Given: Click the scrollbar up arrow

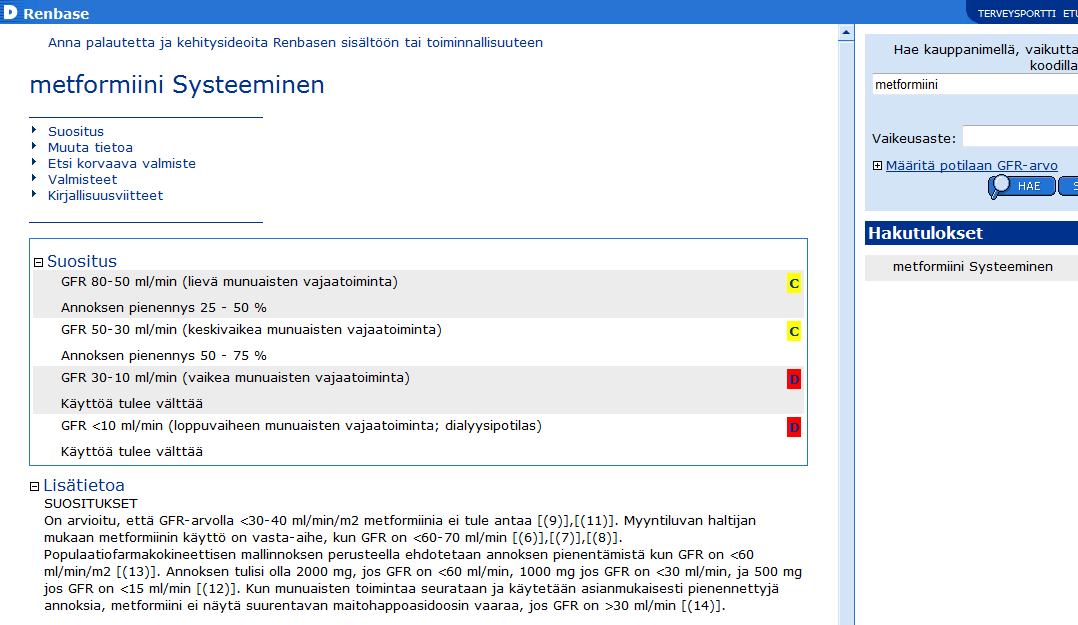Looking at the screenshot, I should 846,32.
